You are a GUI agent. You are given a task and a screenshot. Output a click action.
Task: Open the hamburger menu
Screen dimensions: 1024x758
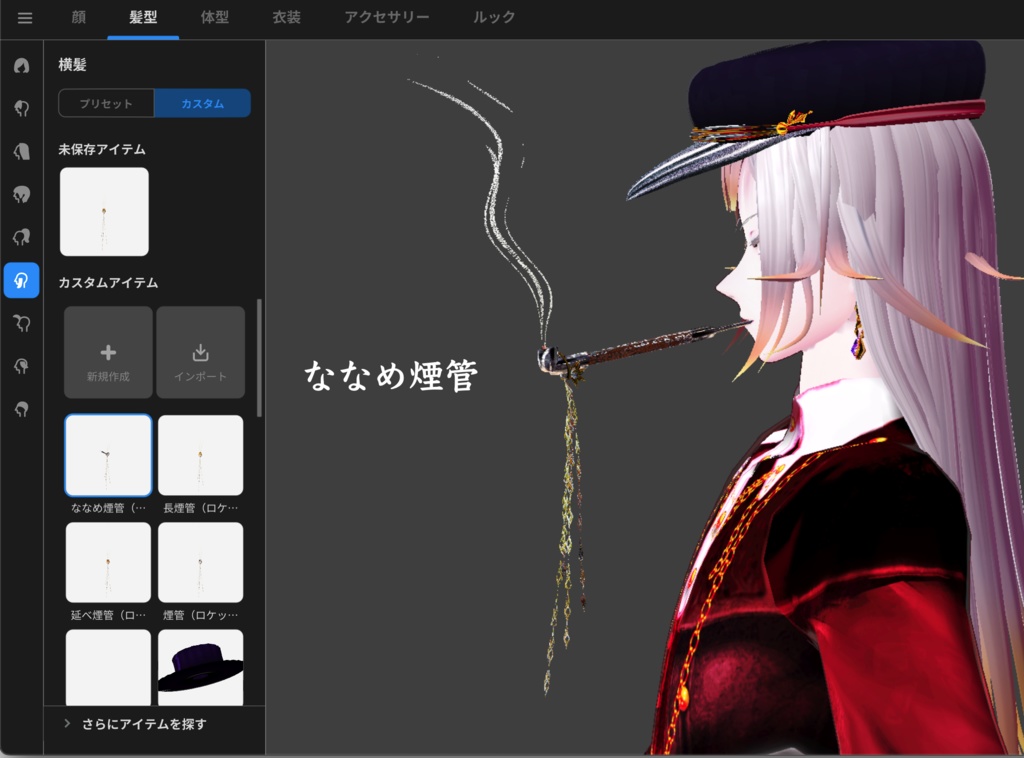click(x=24, y=17)
